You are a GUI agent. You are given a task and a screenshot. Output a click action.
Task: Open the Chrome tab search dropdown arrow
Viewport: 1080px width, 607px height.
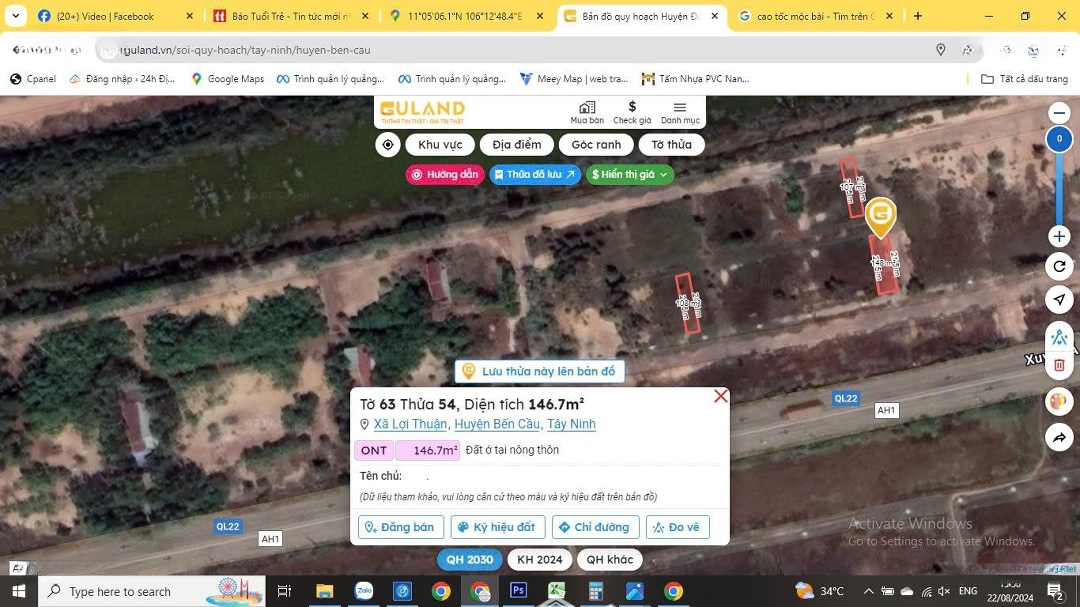(x=15, y=16)
